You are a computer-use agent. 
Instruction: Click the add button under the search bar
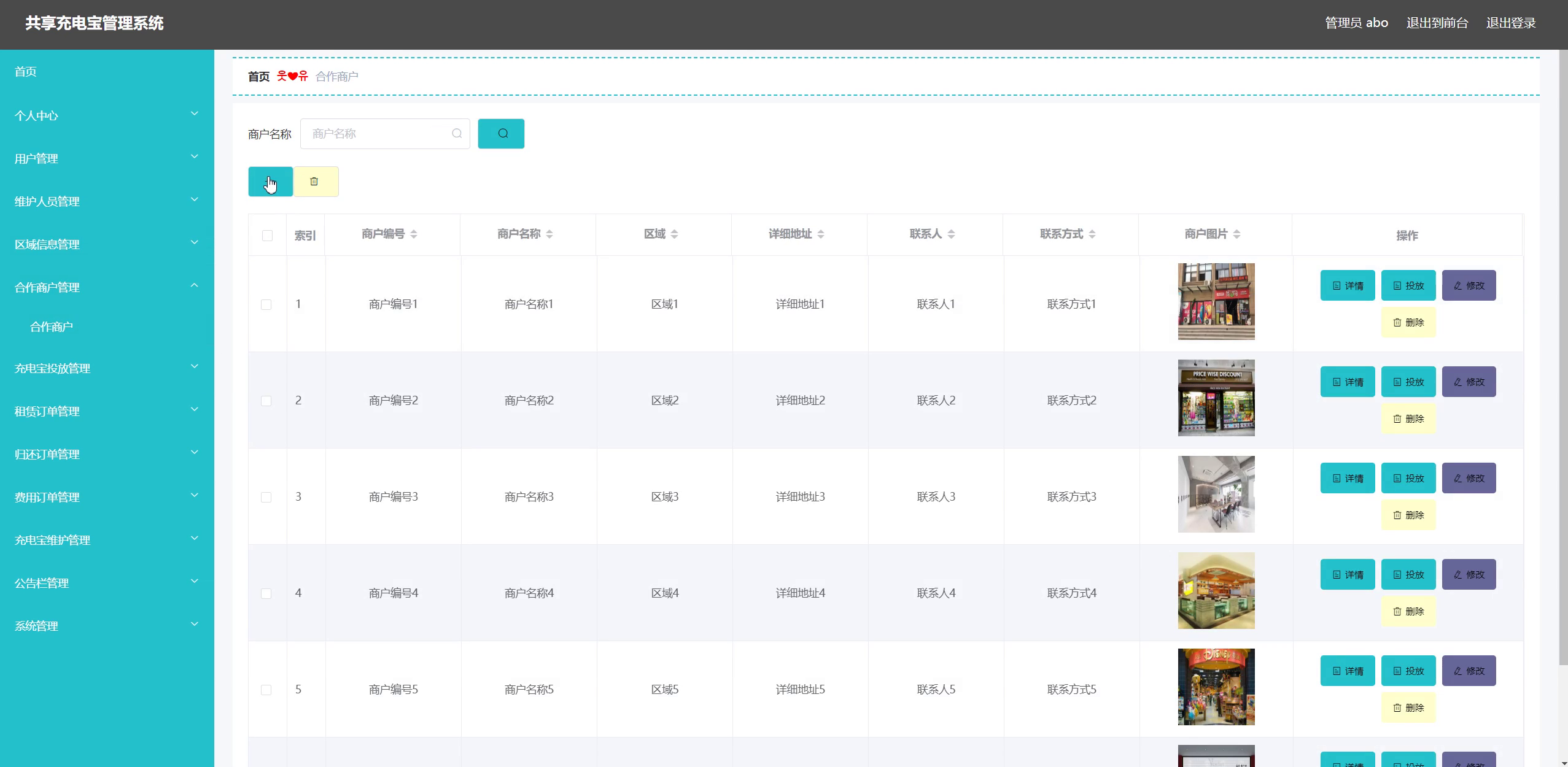click(271, 182)
